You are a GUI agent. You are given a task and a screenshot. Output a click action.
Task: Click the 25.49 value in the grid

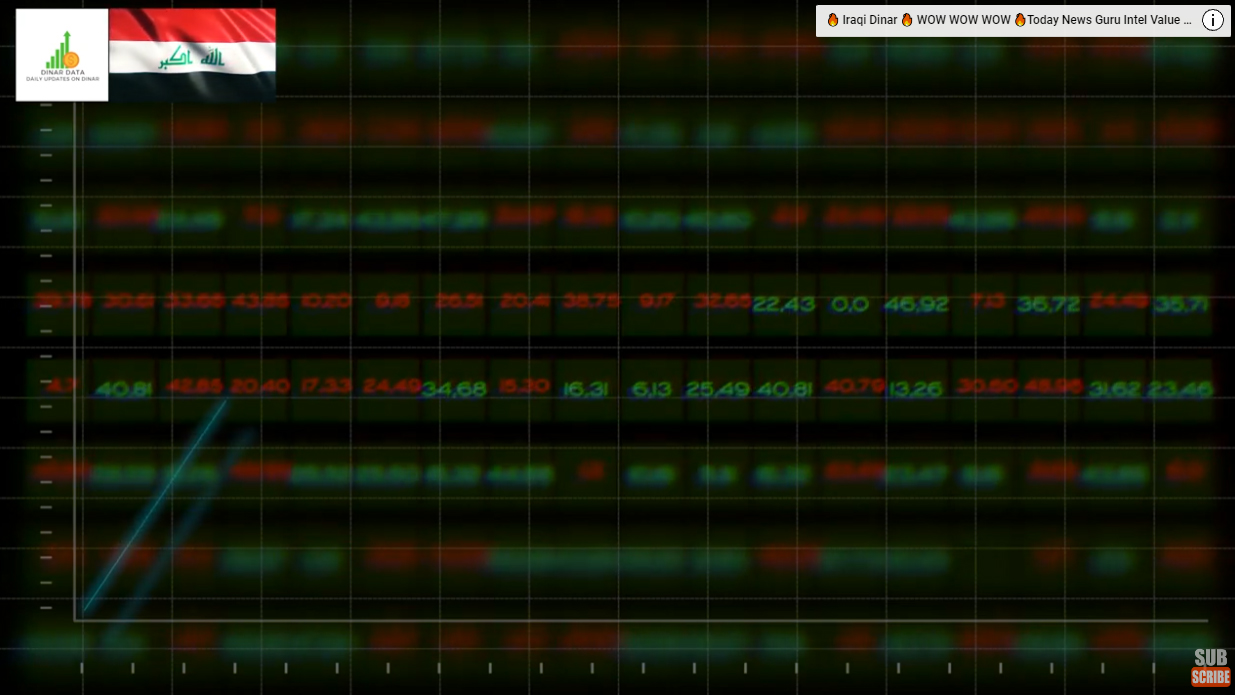tap(718, 388)
